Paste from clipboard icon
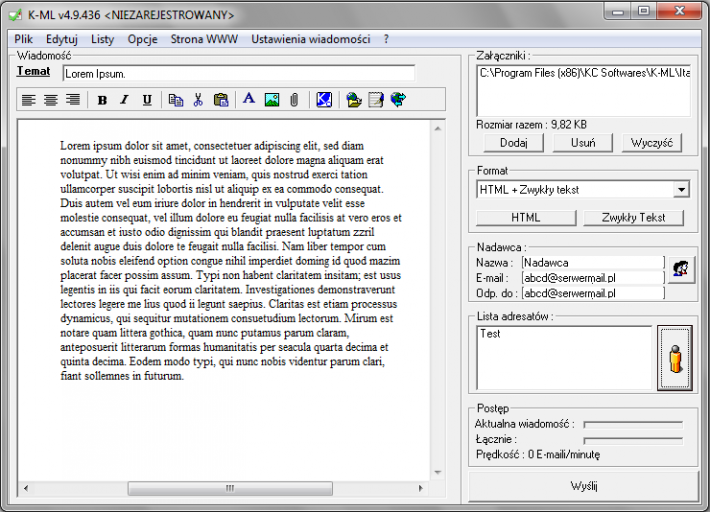This screenshot has height=512, width=710. point(221,100)
